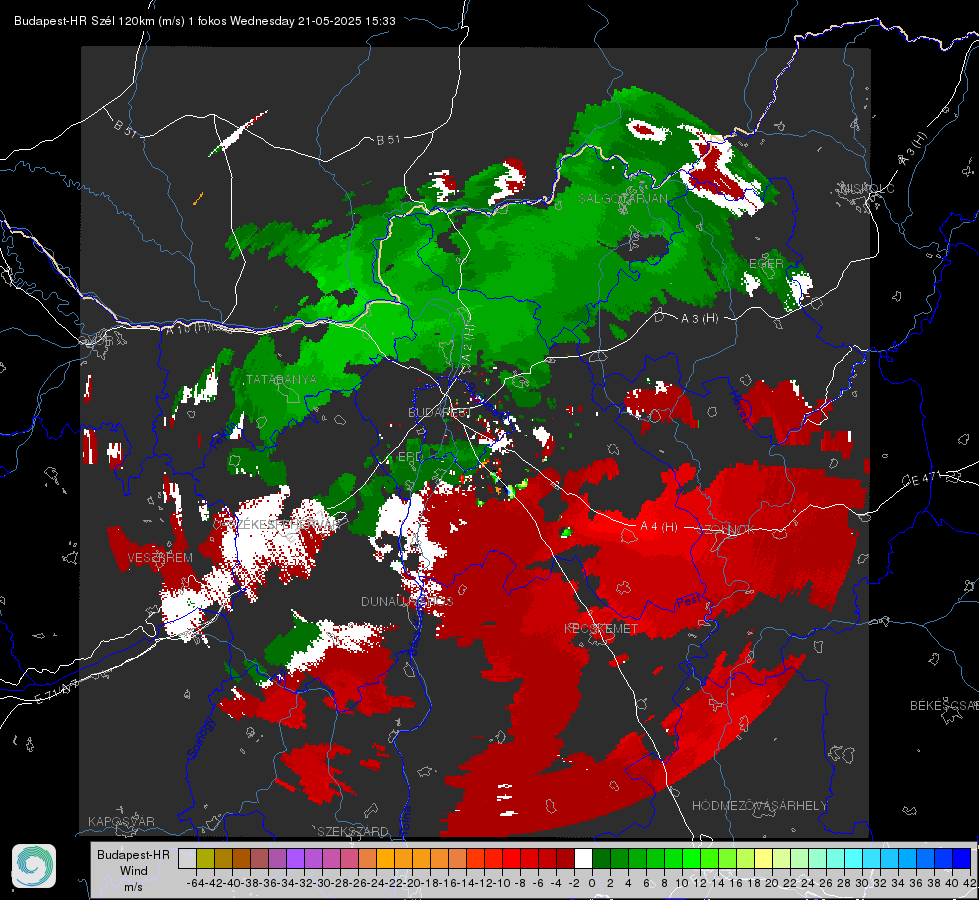Select the -10 legend value
The image size is (979, 900).
502,883
